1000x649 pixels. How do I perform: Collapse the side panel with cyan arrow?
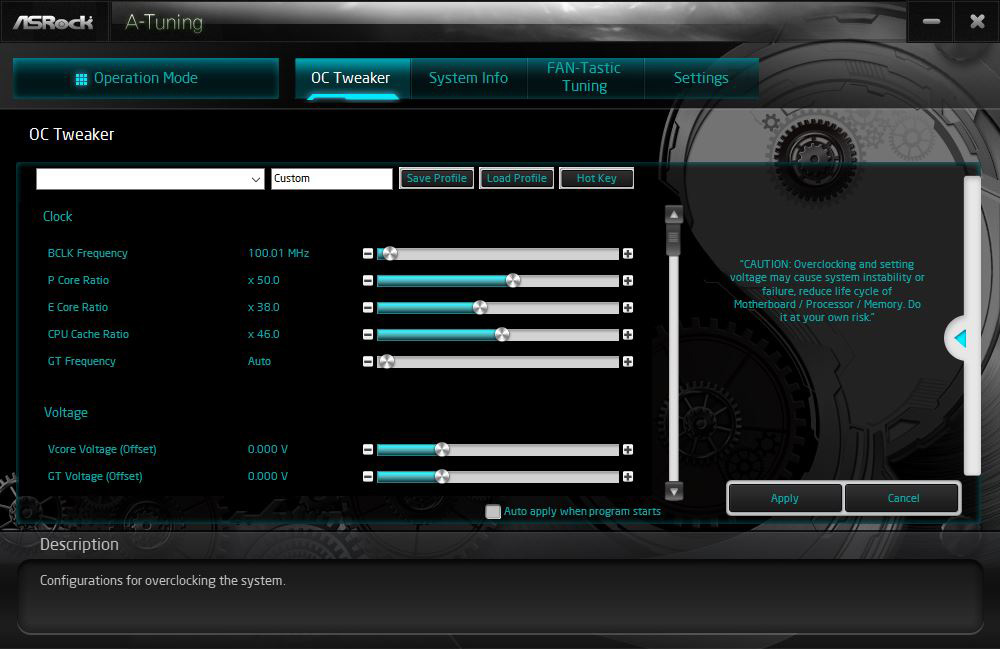click(x=960, y=339)
